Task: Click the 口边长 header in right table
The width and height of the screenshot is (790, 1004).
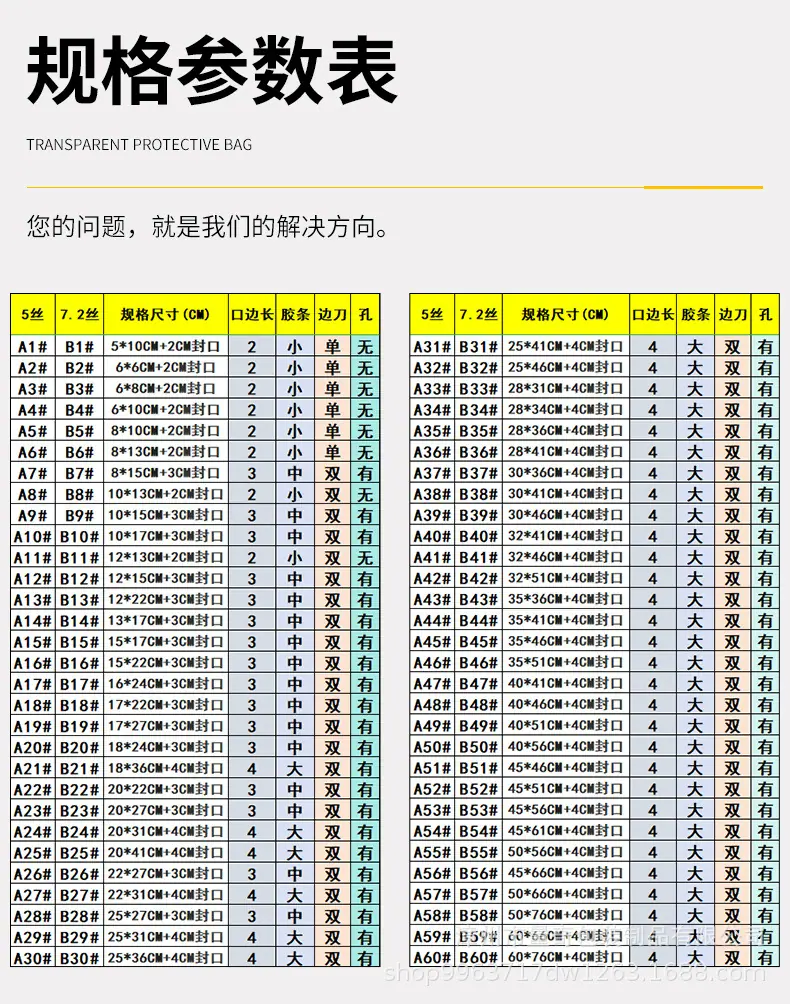Action: tap(653, 314)
